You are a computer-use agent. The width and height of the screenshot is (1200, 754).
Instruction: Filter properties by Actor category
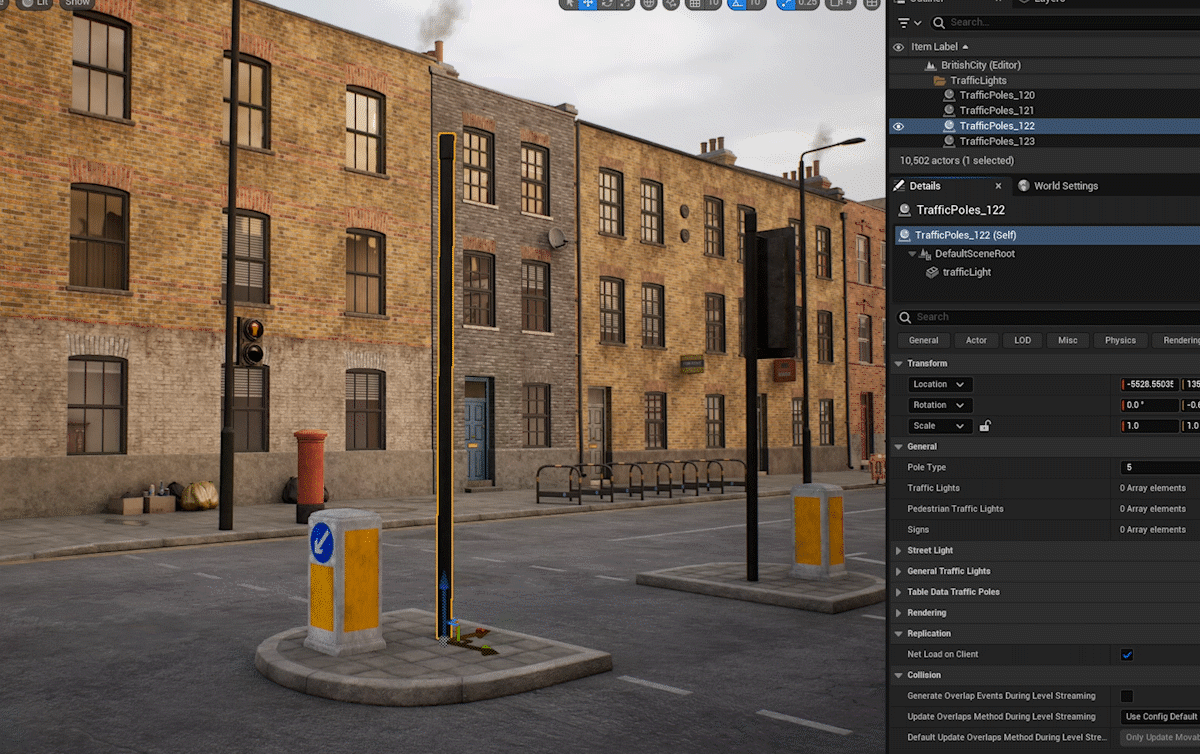tap(976, 340)
